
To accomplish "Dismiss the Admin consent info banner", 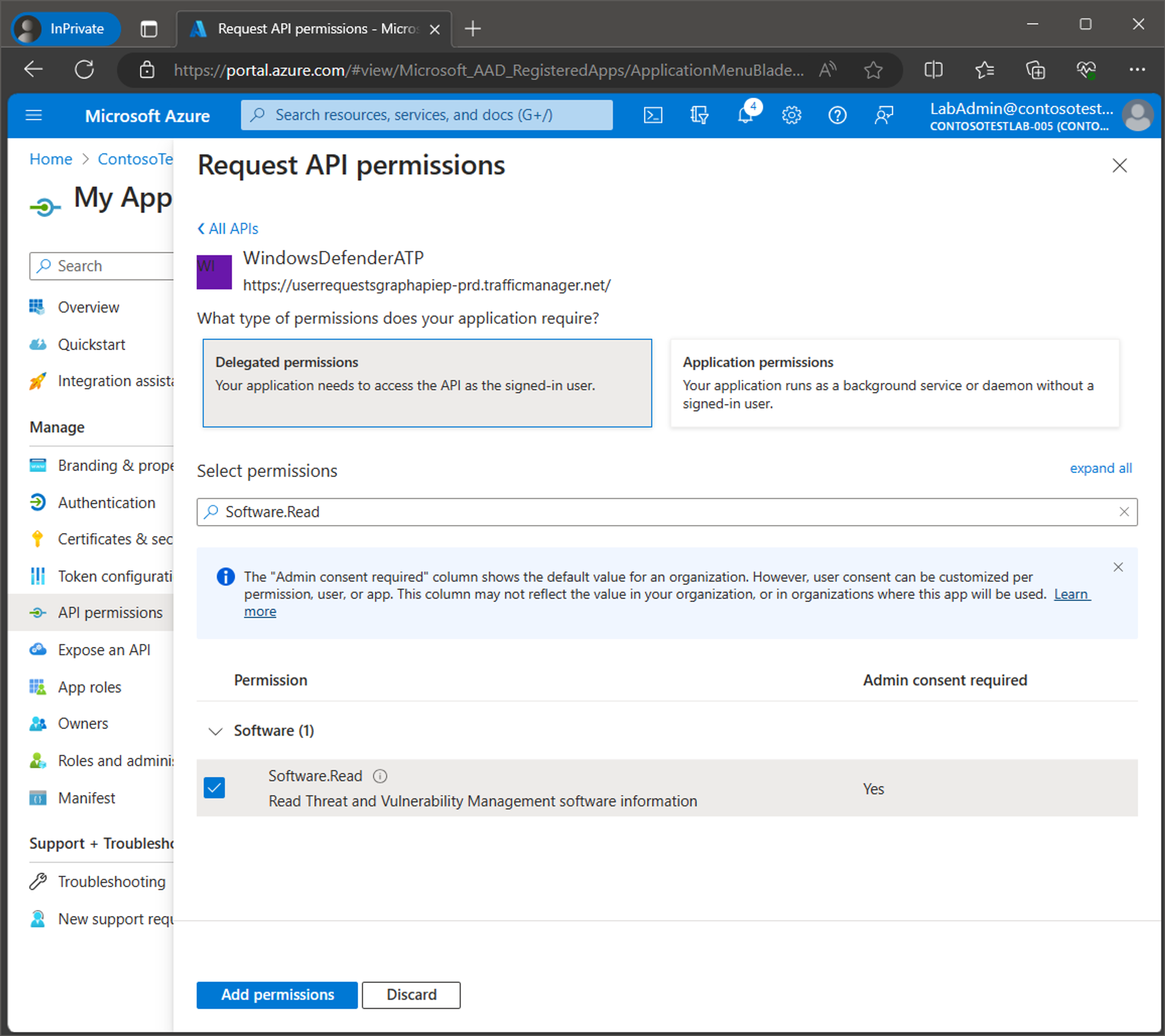I will [x=1118, y=567].
